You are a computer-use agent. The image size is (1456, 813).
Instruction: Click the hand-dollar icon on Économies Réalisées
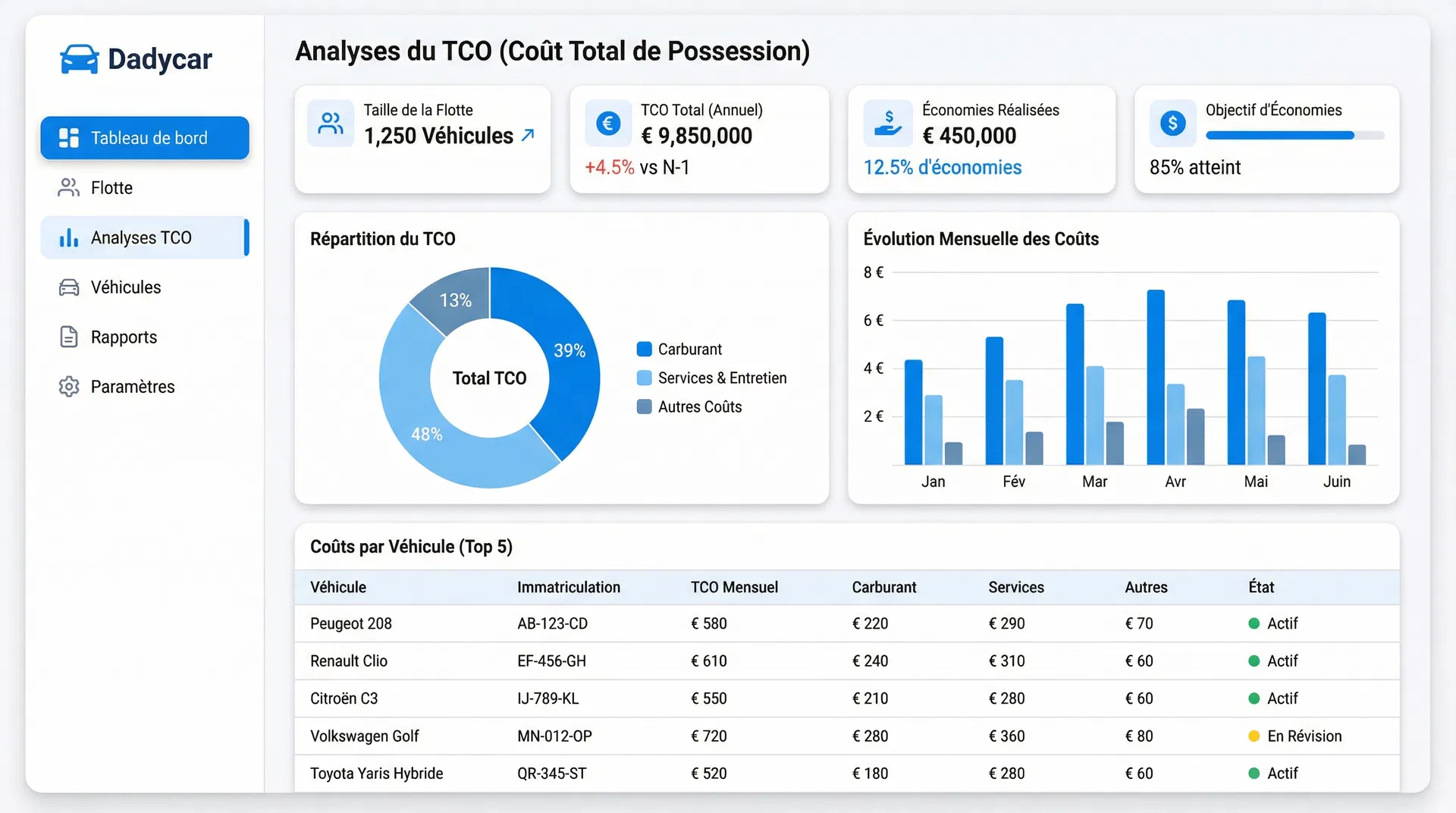click(x=888, y=123)
